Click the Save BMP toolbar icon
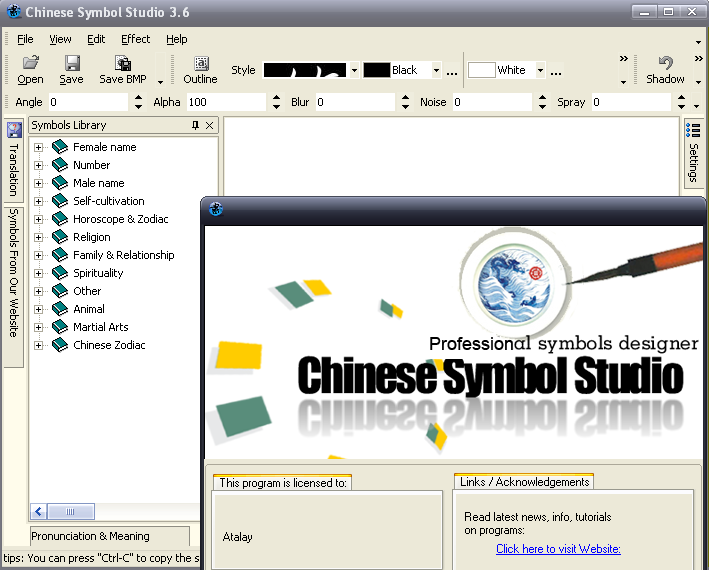The width and height of the screenshot is (709, 570). point(123,63)
